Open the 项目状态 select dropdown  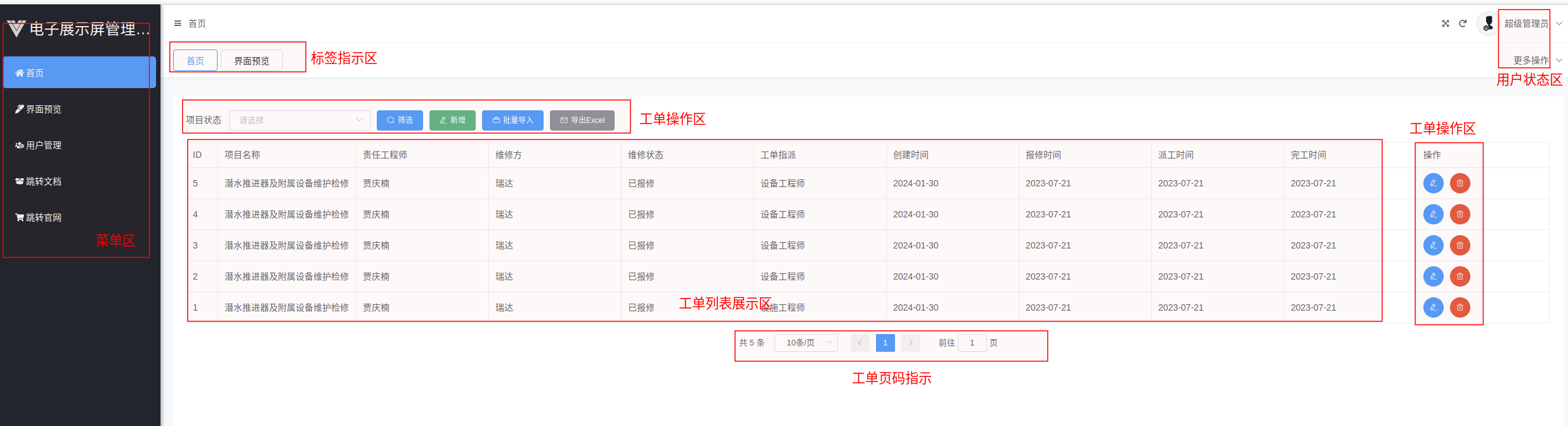click(x=299, y=120)
